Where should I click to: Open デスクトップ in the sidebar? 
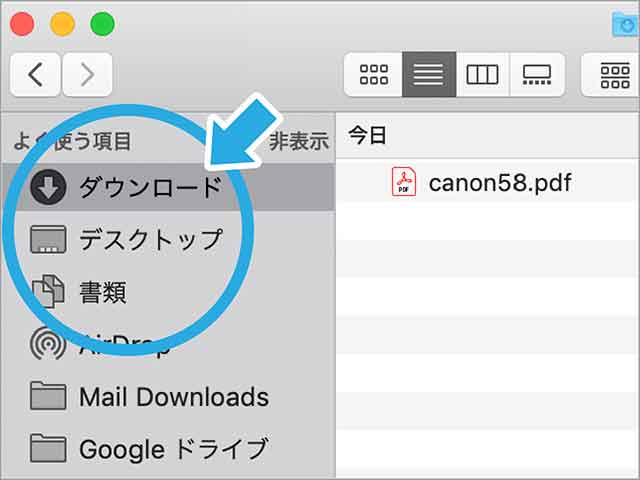click(x=168, y=239)
